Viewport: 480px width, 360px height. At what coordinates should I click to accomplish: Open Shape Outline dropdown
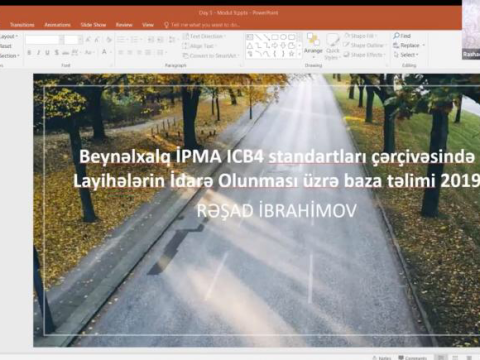pyautogui.click(x=364, y=45)
